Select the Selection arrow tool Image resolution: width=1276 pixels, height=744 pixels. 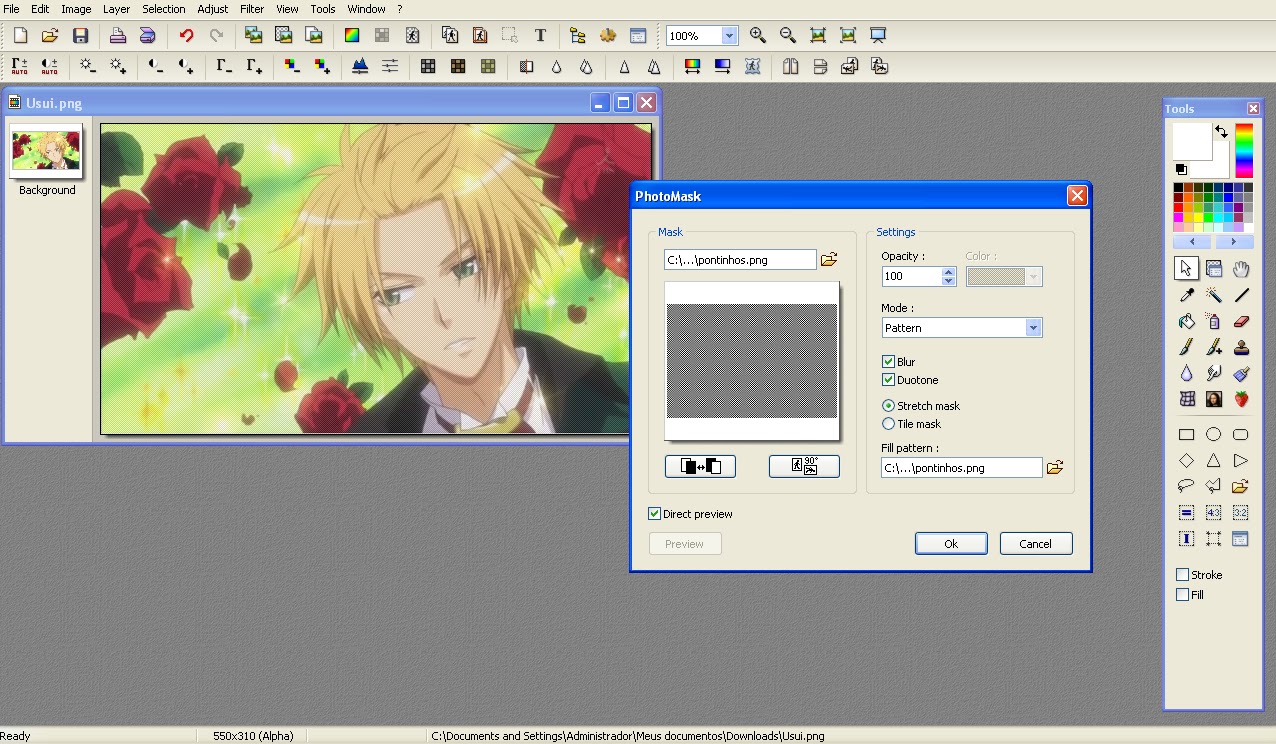(x=1187, y=268)
